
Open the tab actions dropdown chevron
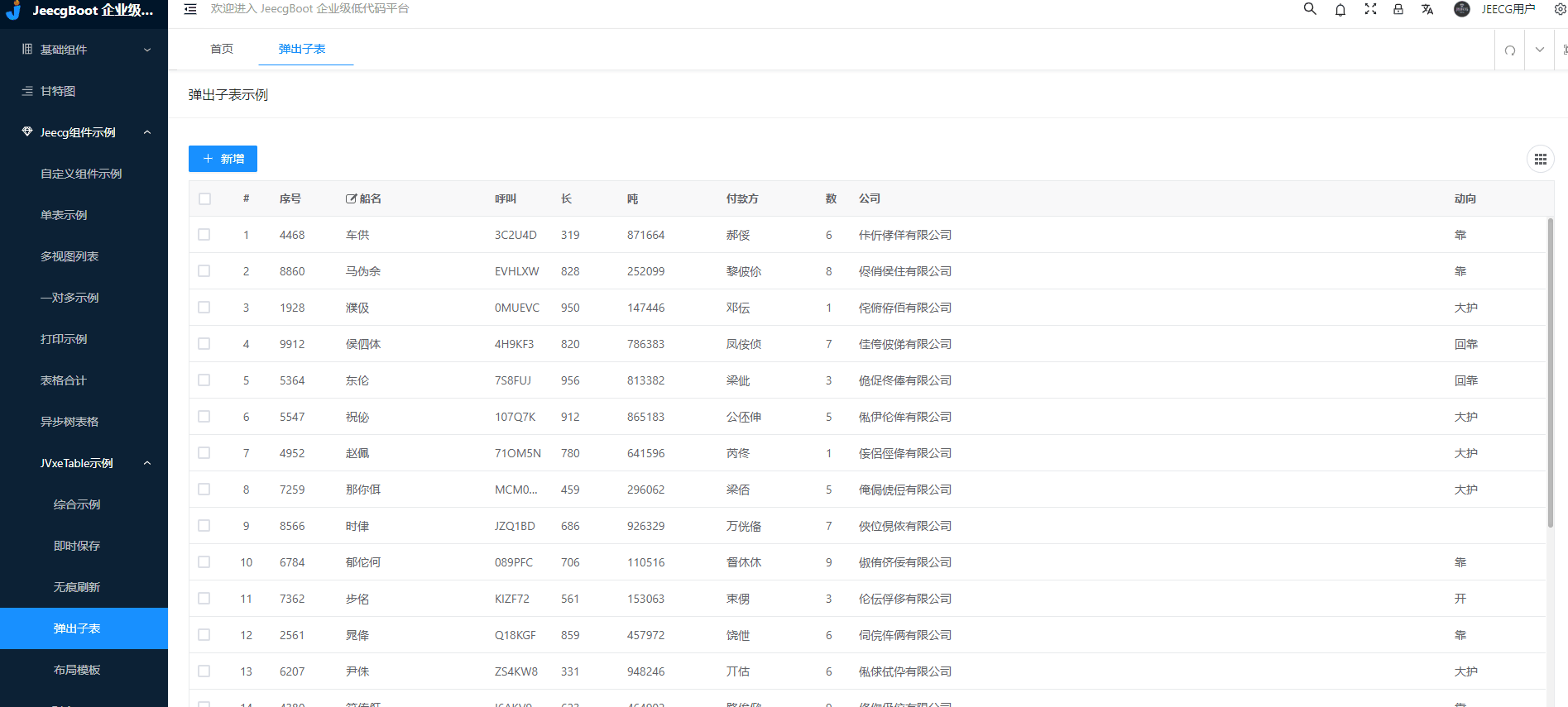click(x=1540, y=50)
